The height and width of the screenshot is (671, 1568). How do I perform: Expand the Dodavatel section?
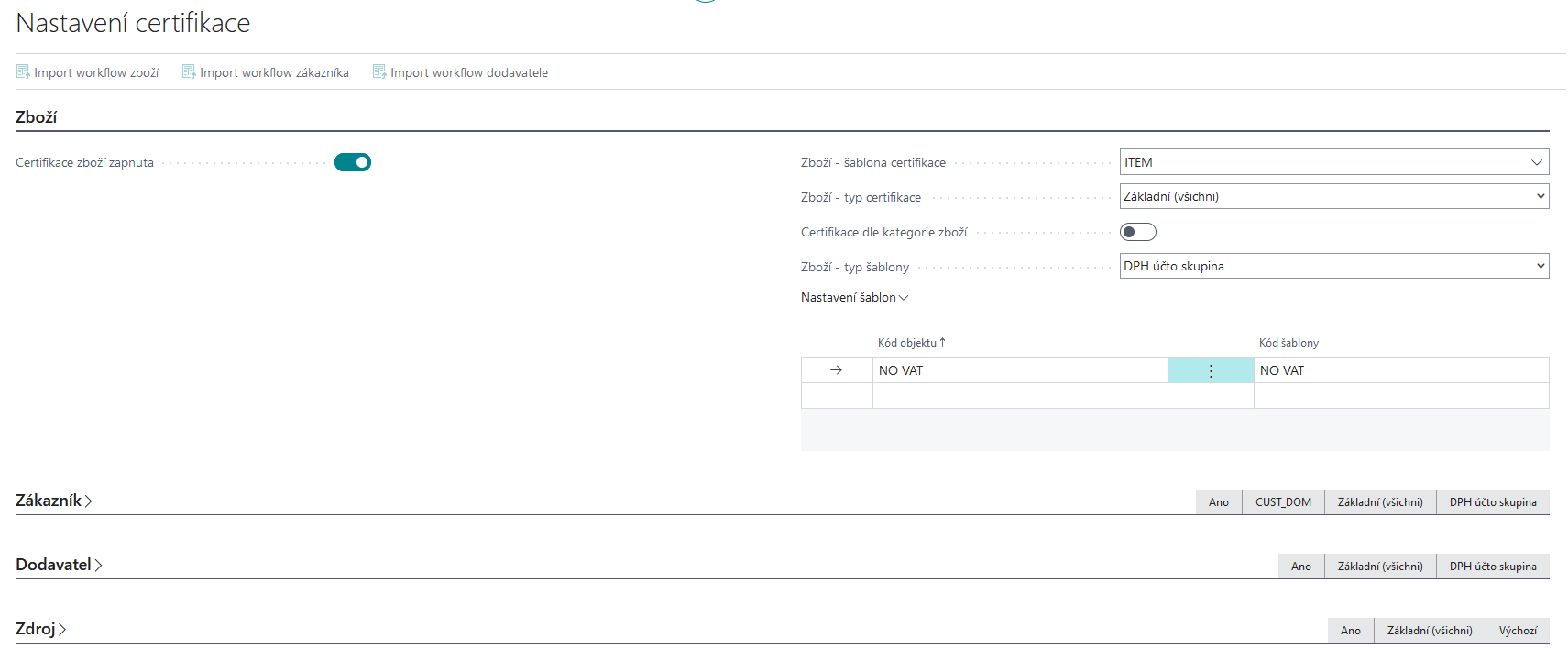[58, 565]
